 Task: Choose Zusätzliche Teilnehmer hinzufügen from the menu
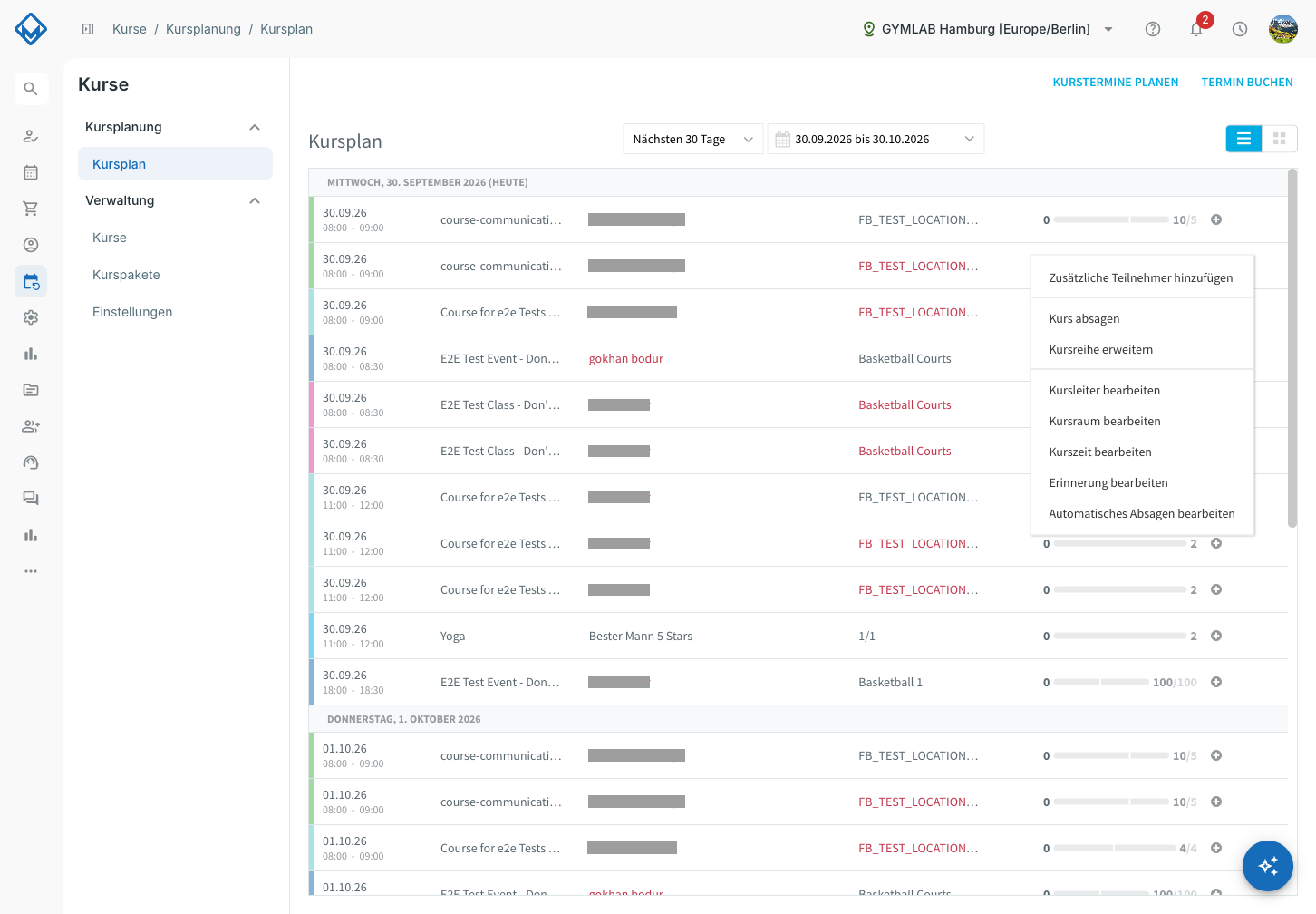pyautogui.click(x=1142, y=278)
